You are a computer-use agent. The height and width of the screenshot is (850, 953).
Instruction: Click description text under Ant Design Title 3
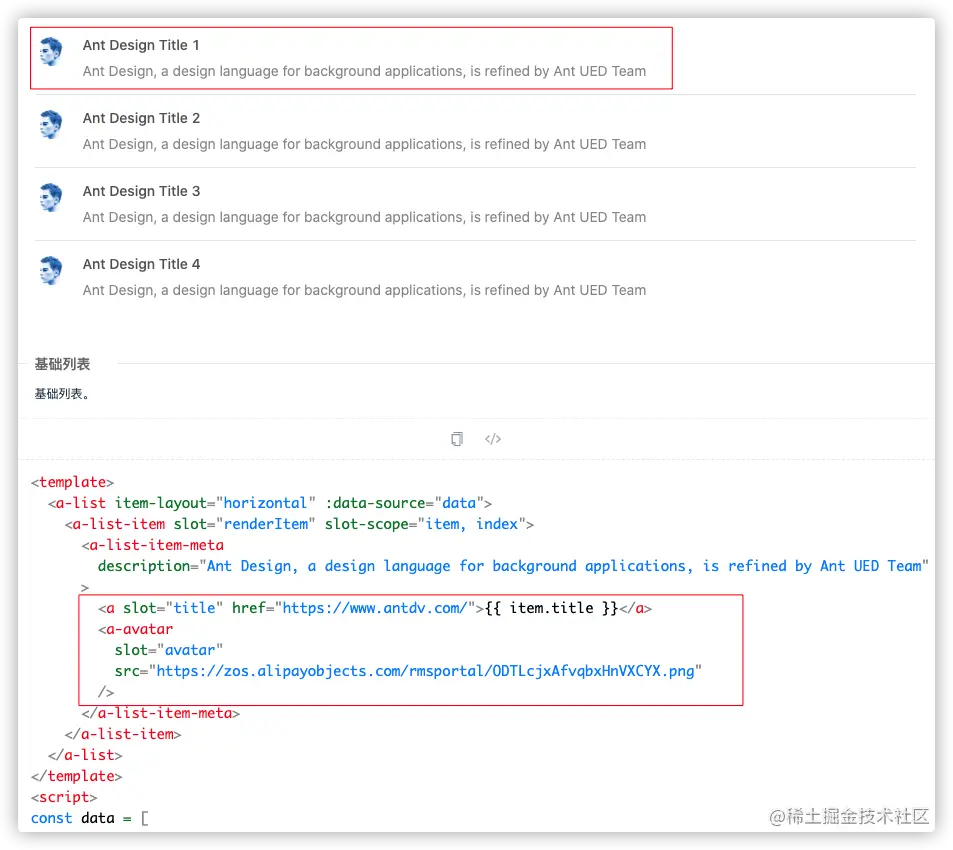[364, 217]
